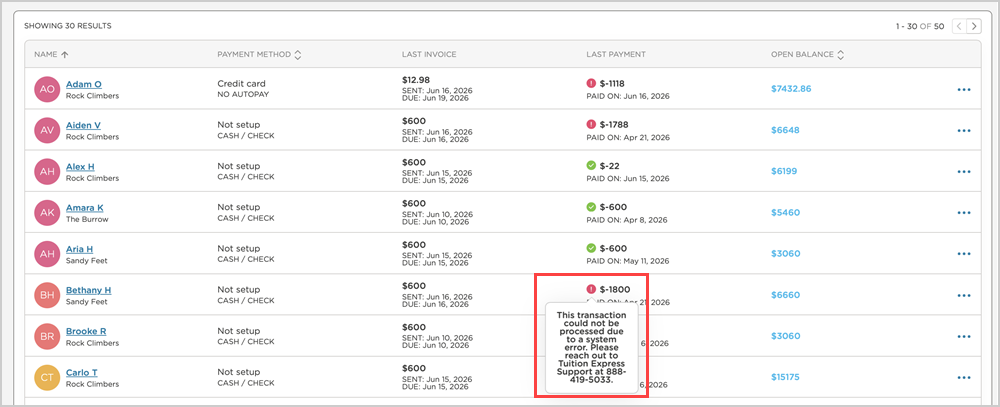Image resolution: width=1000 pixels, height=407 pixels.
Task: Open the more options menu for Adam O
Action: 964,89
